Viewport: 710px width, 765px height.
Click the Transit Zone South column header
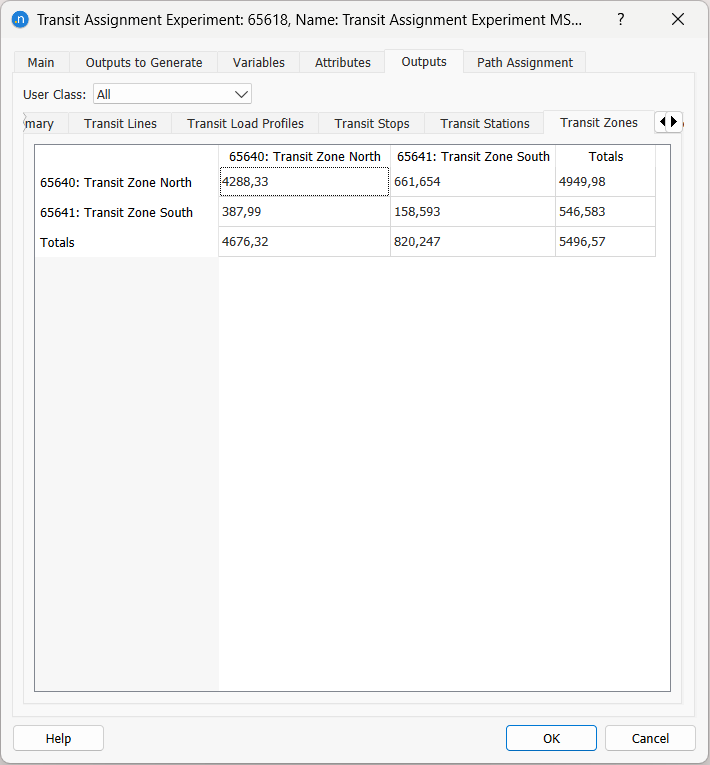click(x=473, y=156)
